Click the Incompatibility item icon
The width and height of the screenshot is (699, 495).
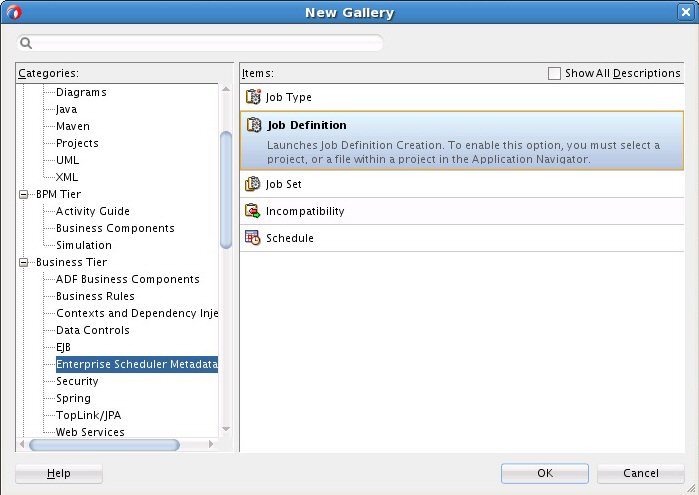click(253, 211)
